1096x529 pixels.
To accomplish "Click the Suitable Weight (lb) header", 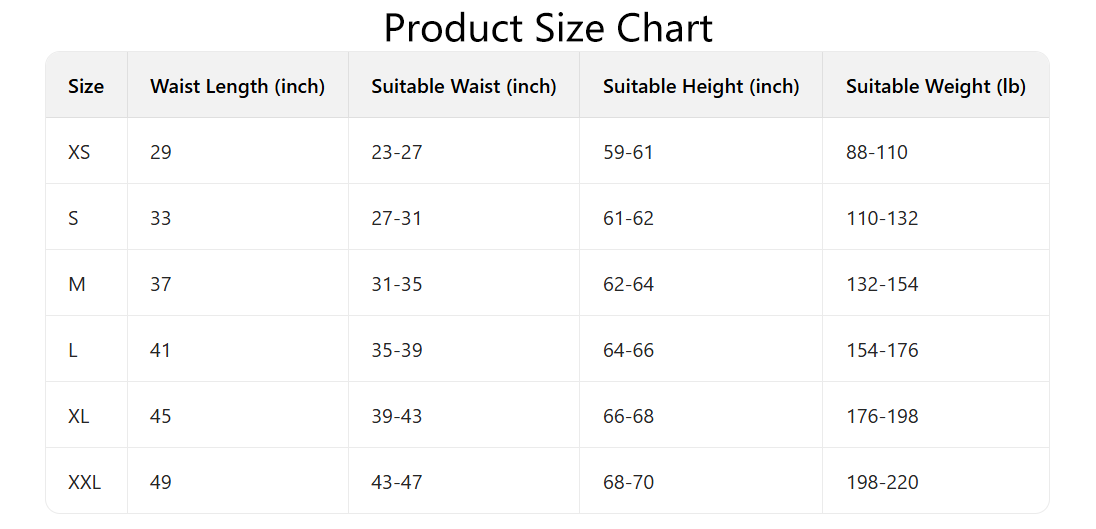I will (x=935, y=87).
